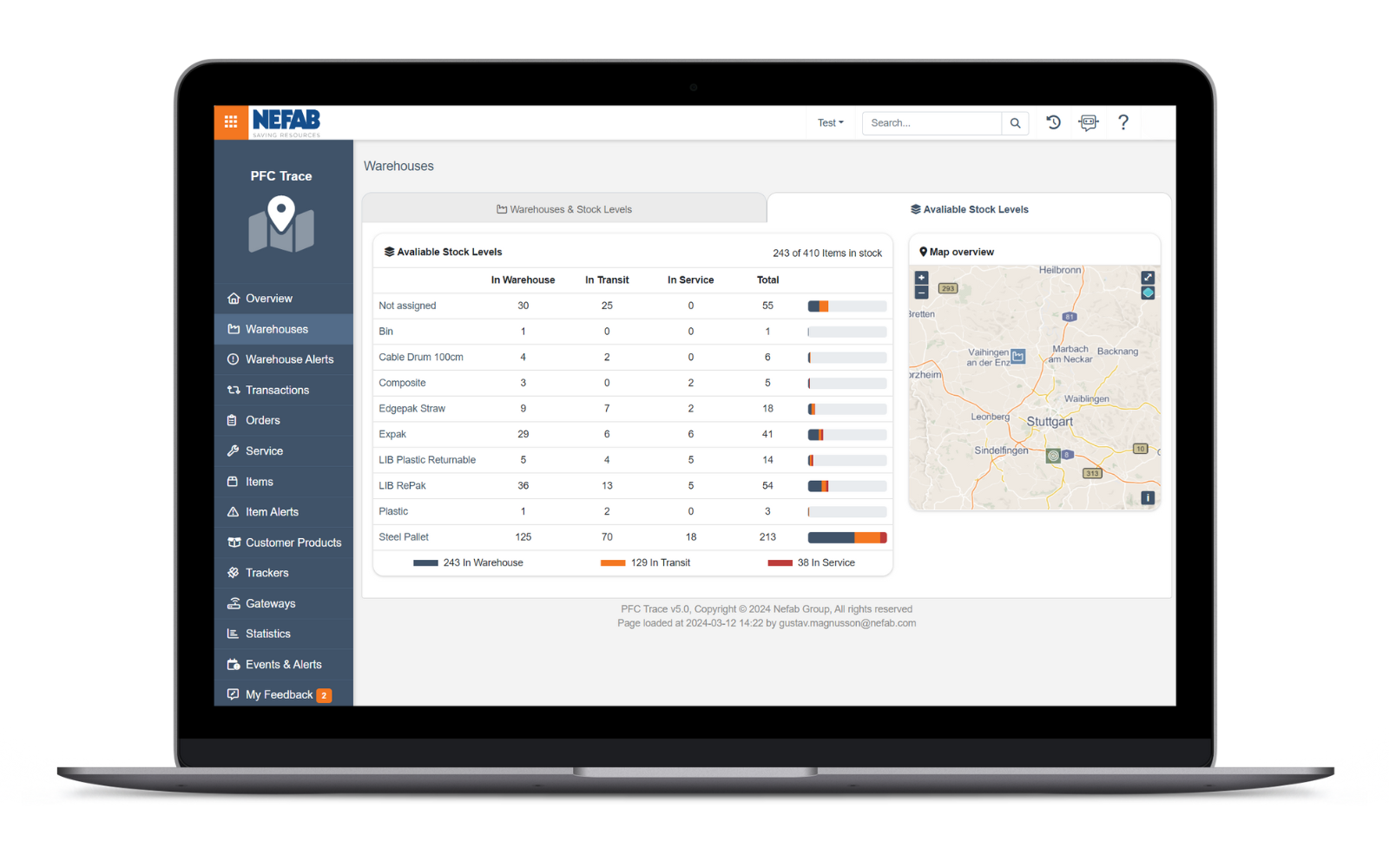Click the search magnifier button

[x=1015, y=123]
